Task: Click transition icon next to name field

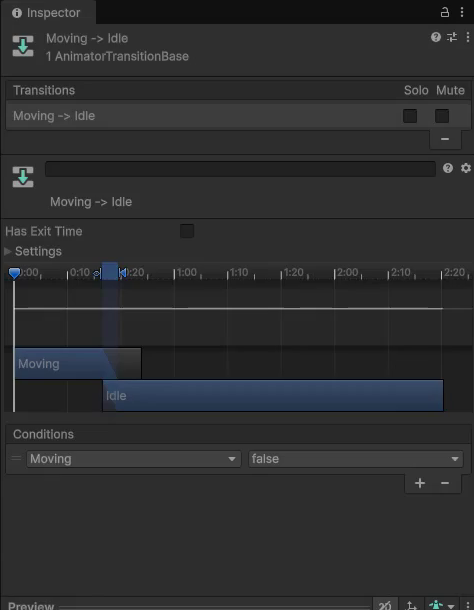Action: click(x=23, y=177)
